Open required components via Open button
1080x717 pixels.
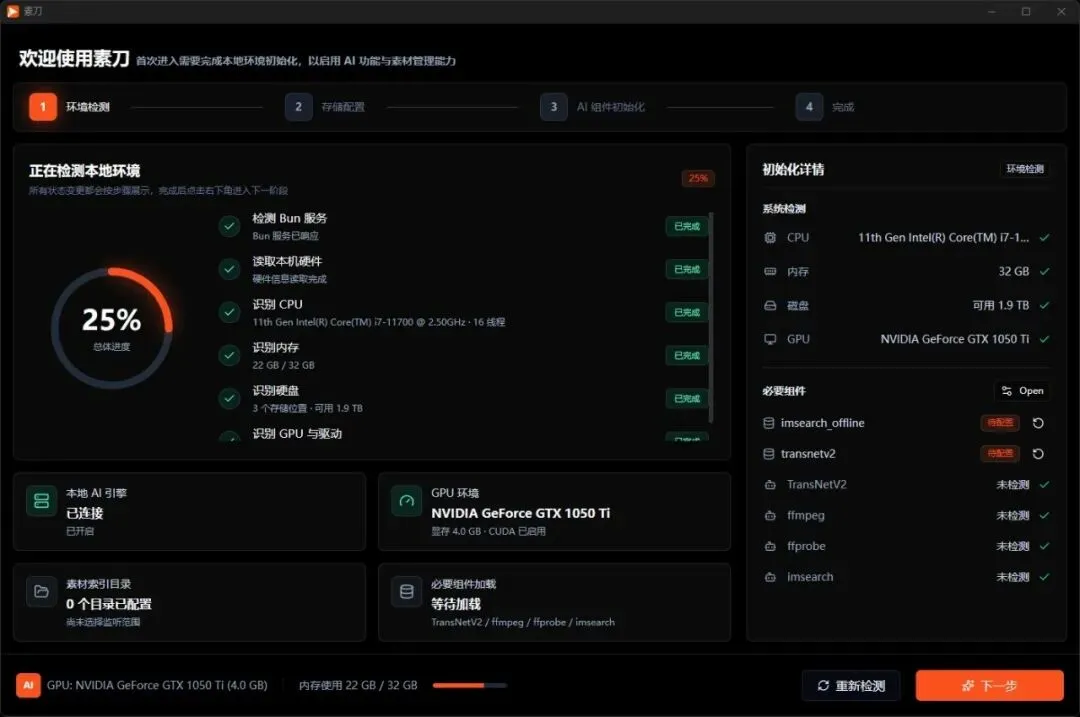point(1022,391)
